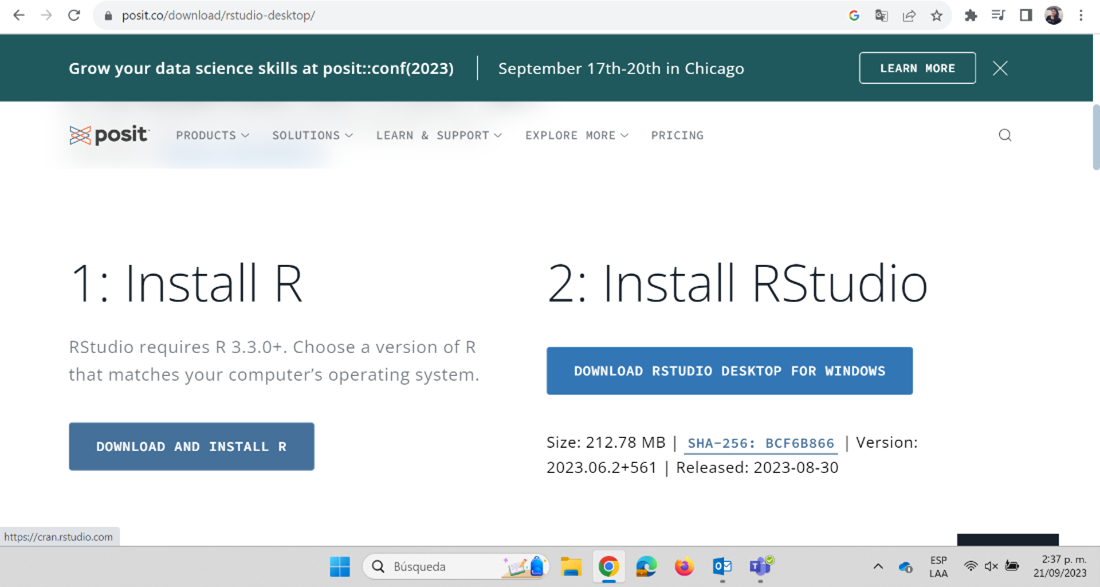Screen dimensions: 1100x587
Task: Open the Chrome extensions puzzle icon
Action: [971, 15]
